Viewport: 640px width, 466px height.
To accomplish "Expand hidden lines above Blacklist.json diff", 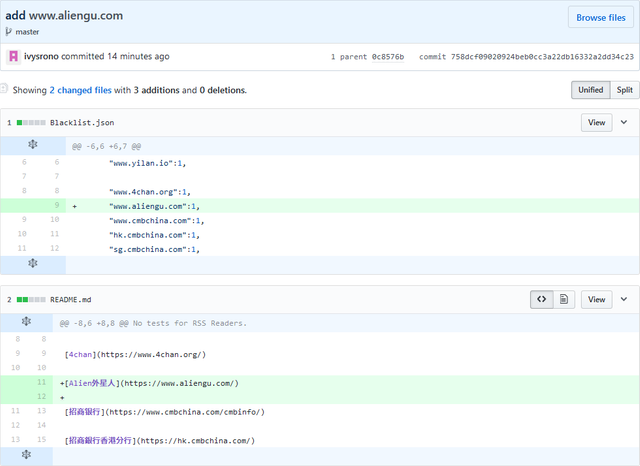I will [32, 146].
